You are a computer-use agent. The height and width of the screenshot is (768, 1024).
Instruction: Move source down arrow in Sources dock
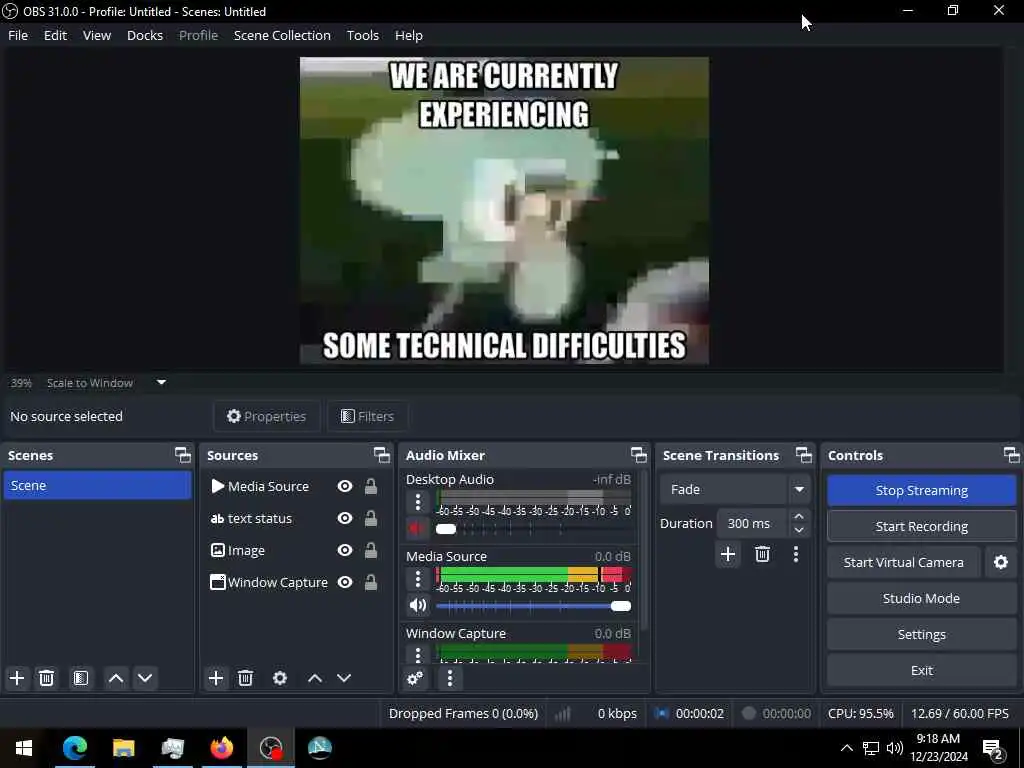pos(344,678)
